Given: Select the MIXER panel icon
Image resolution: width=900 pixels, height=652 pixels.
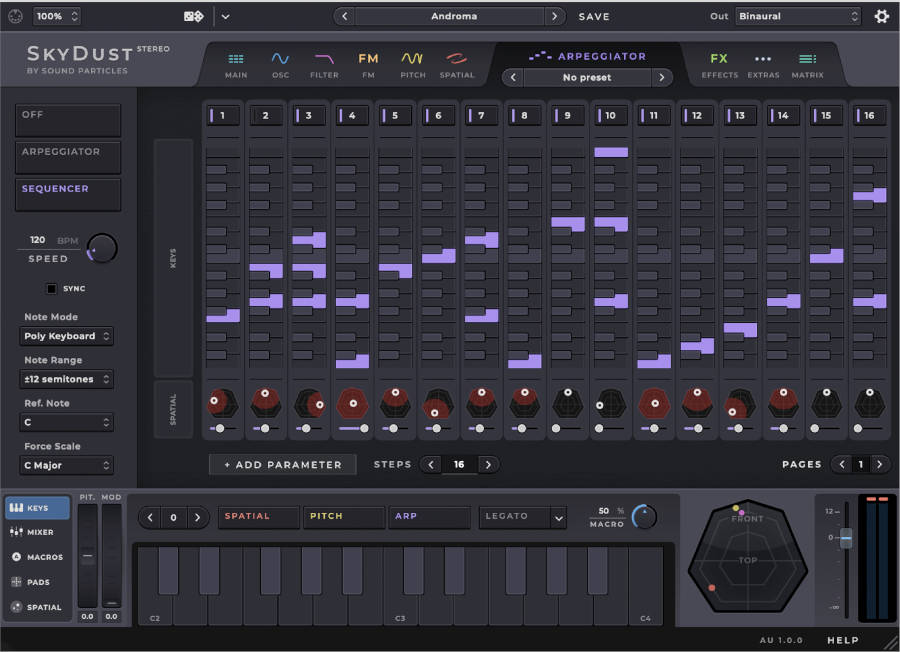Looking at the screenshot, I should pos(38,532).
